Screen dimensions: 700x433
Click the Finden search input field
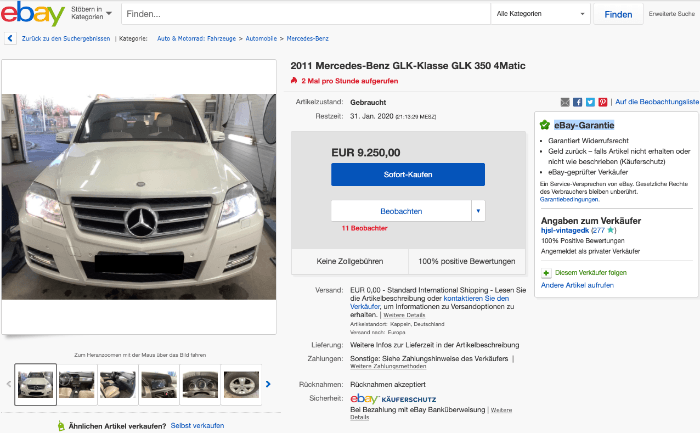[x=306, y=14]
